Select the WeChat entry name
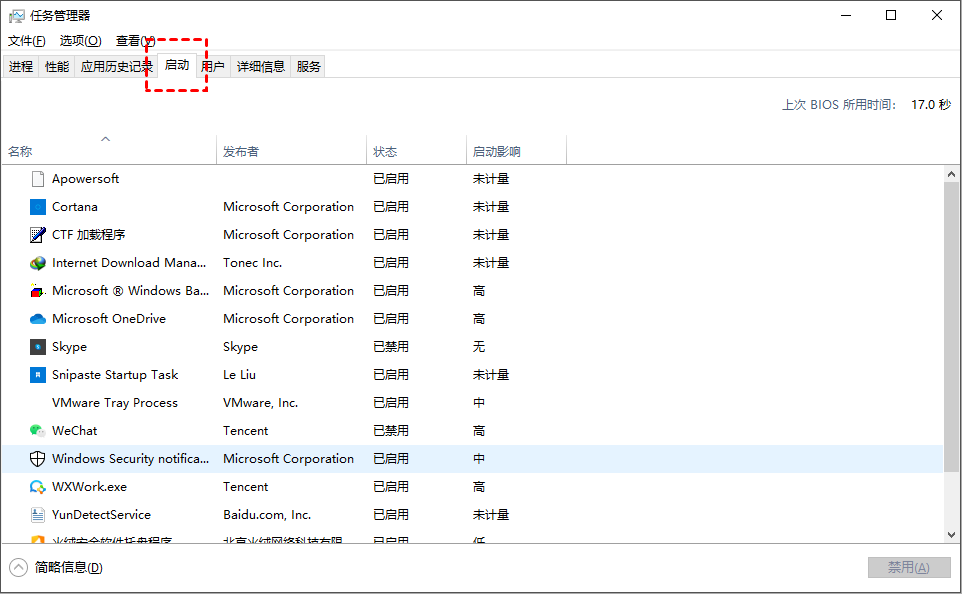The image size is (962, 594). click(74, 431)
